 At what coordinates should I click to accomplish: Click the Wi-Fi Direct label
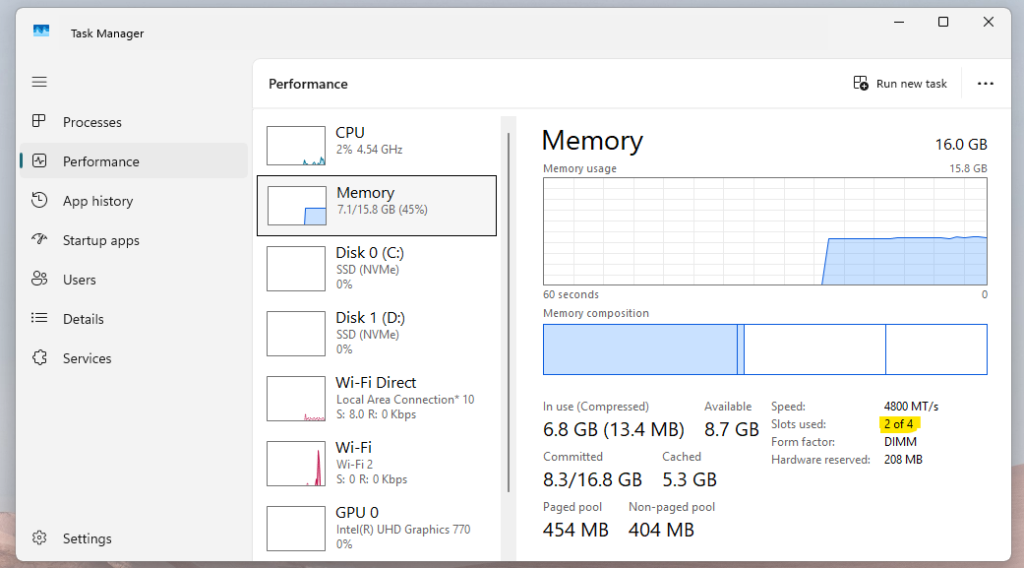pyautogui.click(x=376, y=383)
